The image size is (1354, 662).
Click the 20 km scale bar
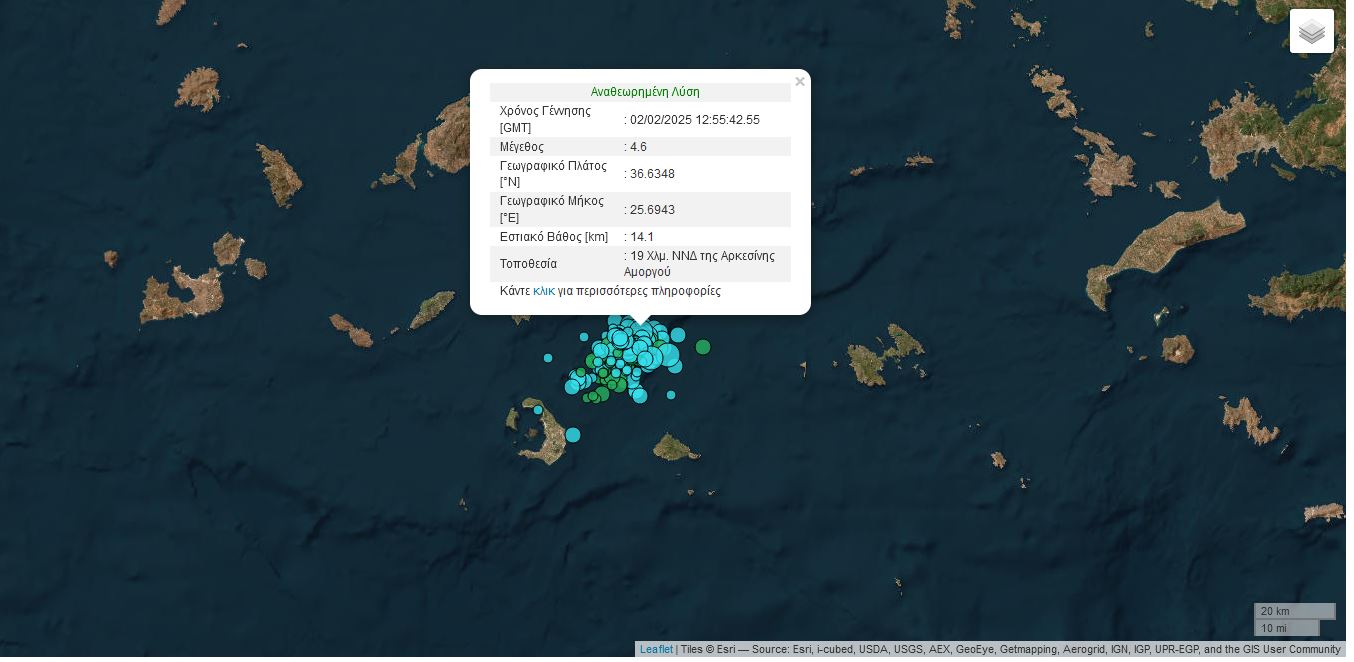pos(1294,611)
